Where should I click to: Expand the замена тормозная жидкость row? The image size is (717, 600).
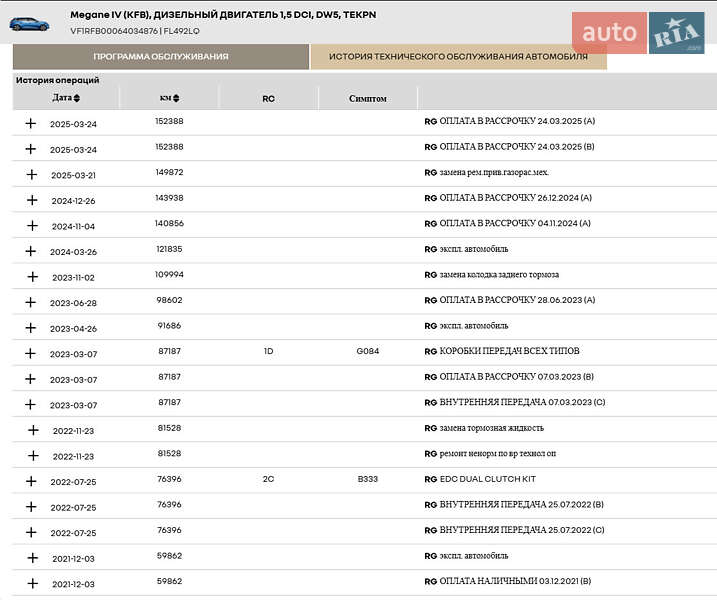pyautogui.click(x=31, y=430)
